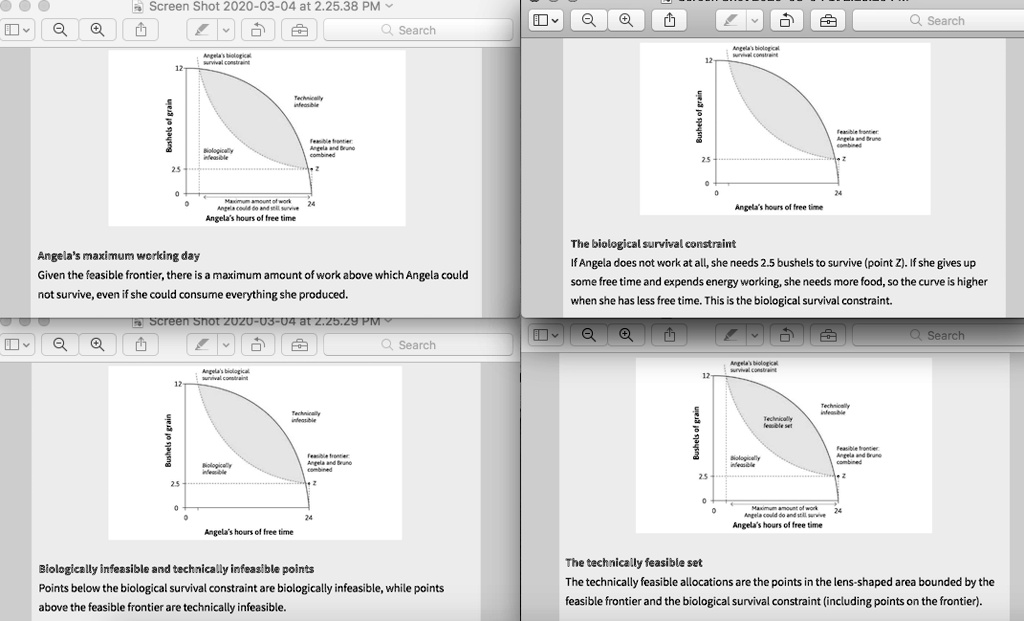Select title text 'Screen Shot 2020-03-04 at 2.25.38 PM'
1024x621 pixels.
point(264,7)
